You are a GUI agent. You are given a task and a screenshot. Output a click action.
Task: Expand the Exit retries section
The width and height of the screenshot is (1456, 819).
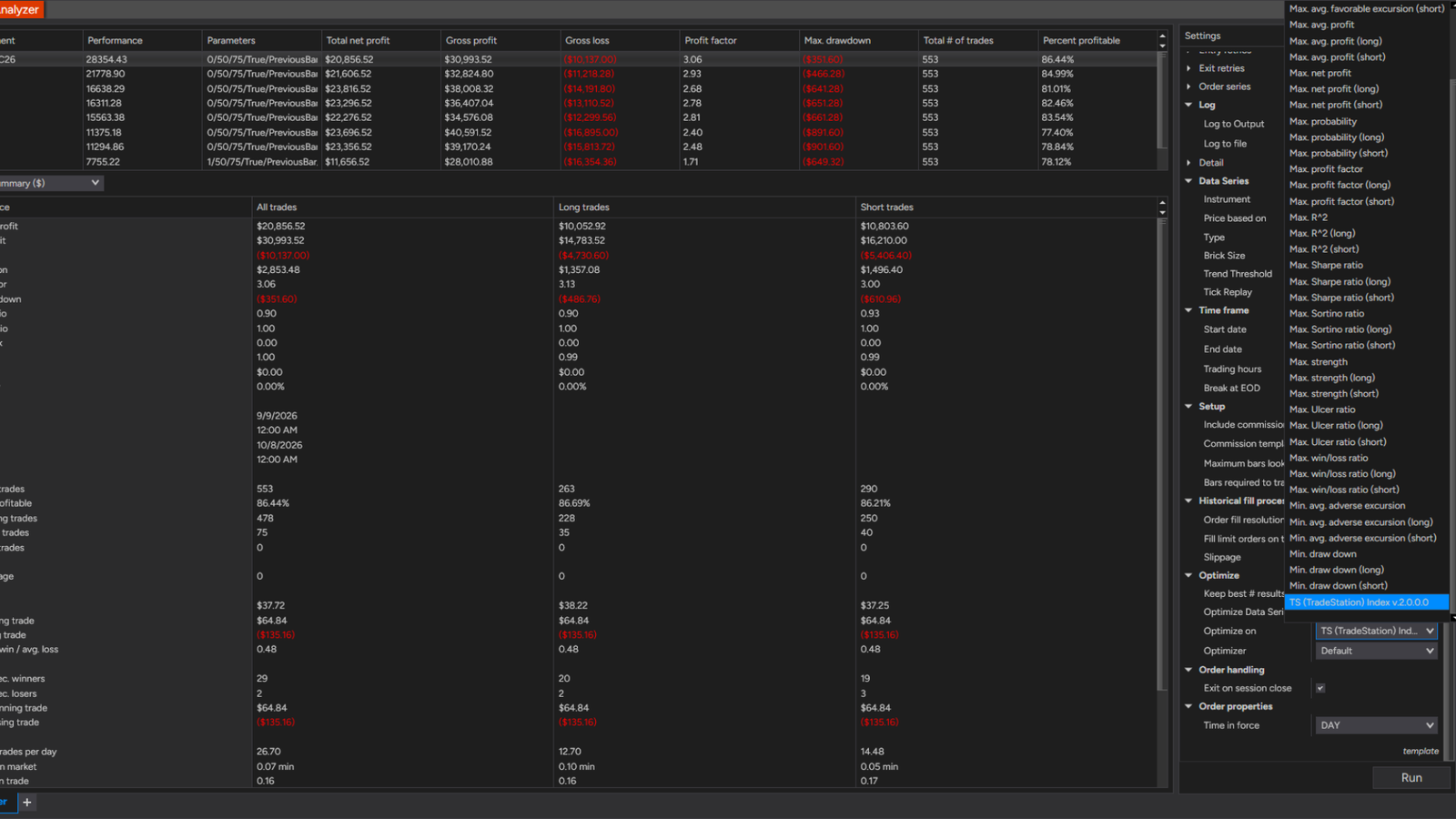[1188, 68]
